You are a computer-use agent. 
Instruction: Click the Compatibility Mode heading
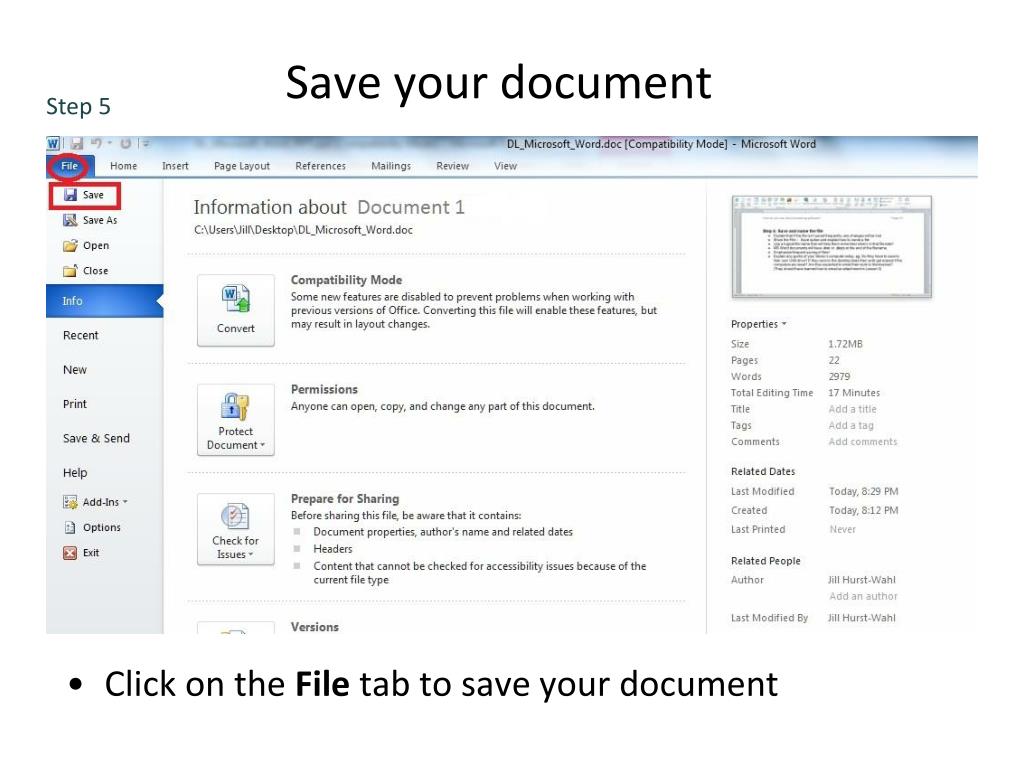pyautogui.click(x=346, y=280)
